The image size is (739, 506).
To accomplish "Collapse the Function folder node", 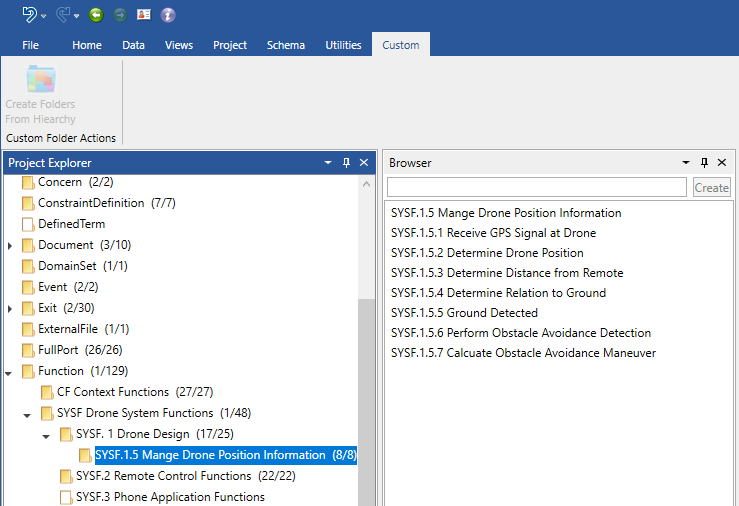I will point(10,372).
